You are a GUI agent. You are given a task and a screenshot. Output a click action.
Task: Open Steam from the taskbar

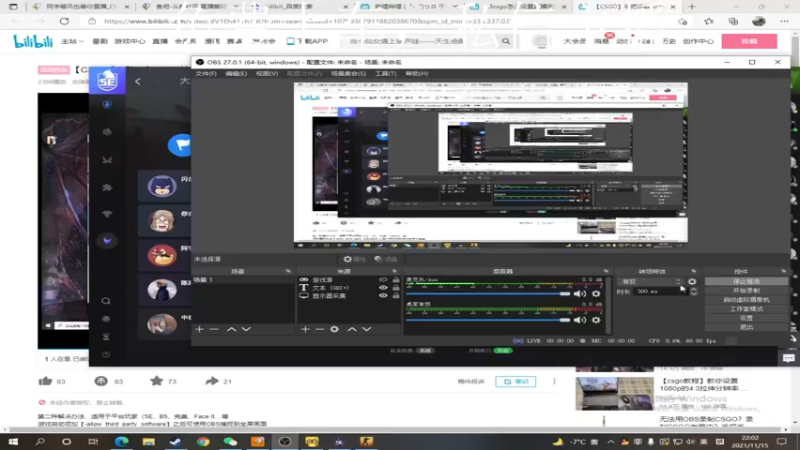point(176,441)
